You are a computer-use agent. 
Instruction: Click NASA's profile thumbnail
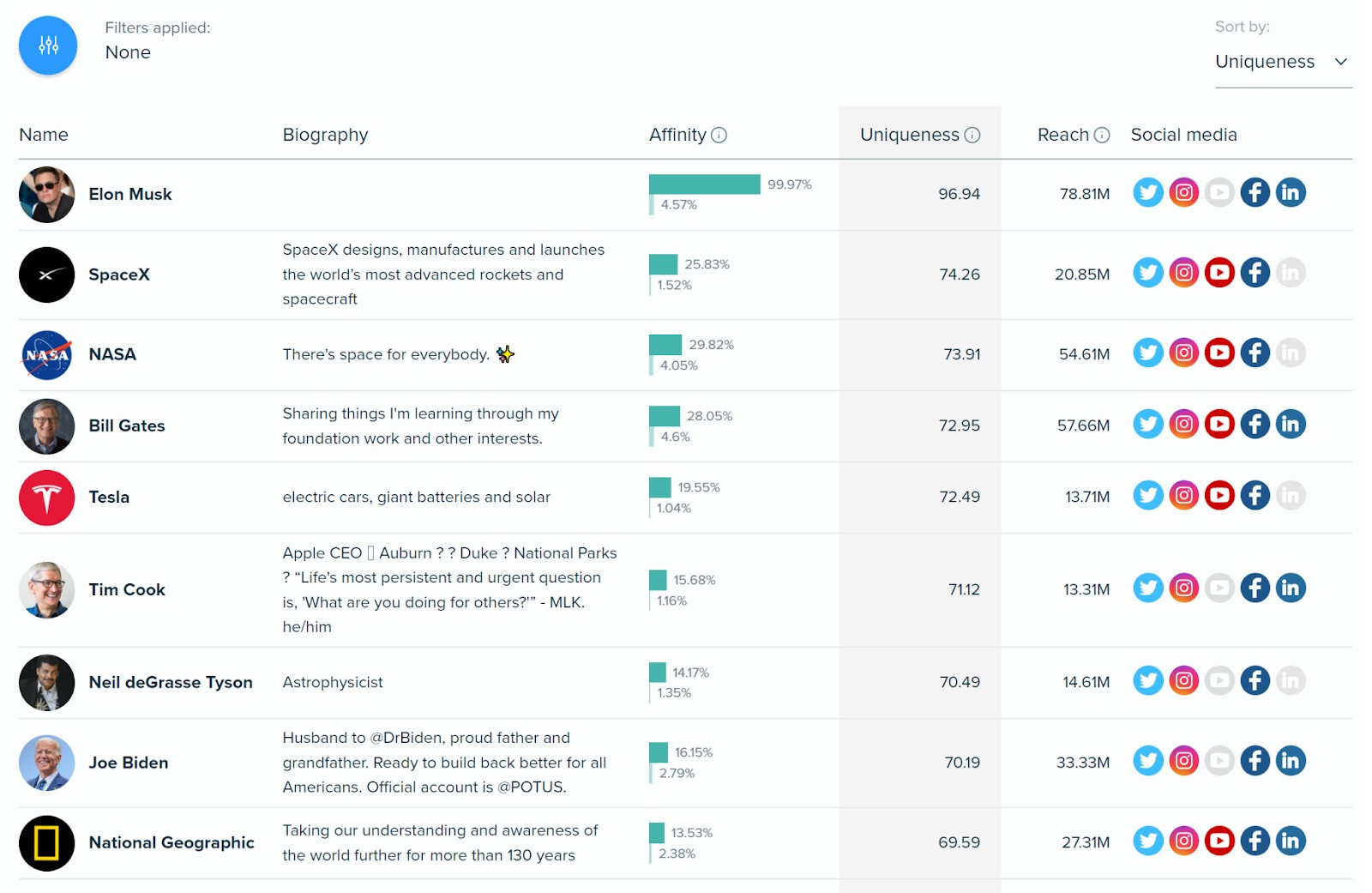point(46,354)
